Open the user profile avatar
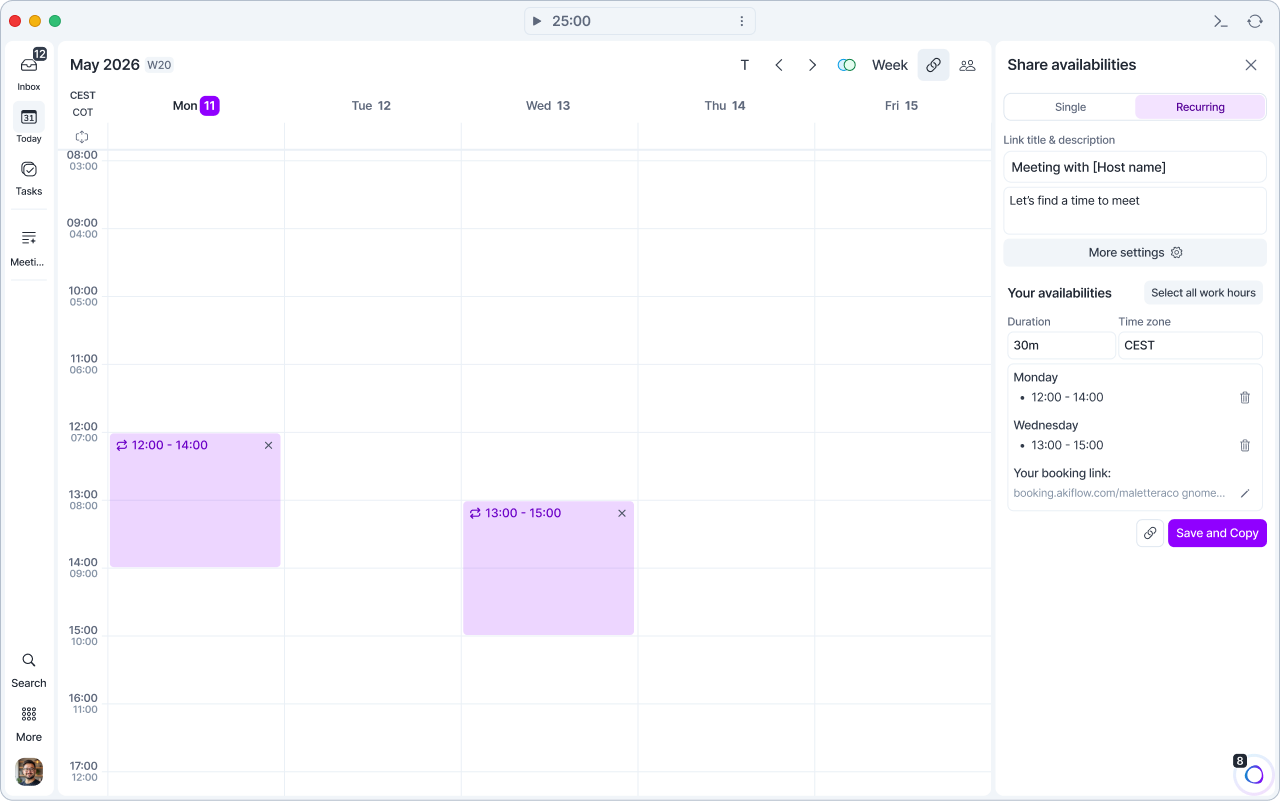This screenshot has width=1280, height=801. (x=29, y=772)
